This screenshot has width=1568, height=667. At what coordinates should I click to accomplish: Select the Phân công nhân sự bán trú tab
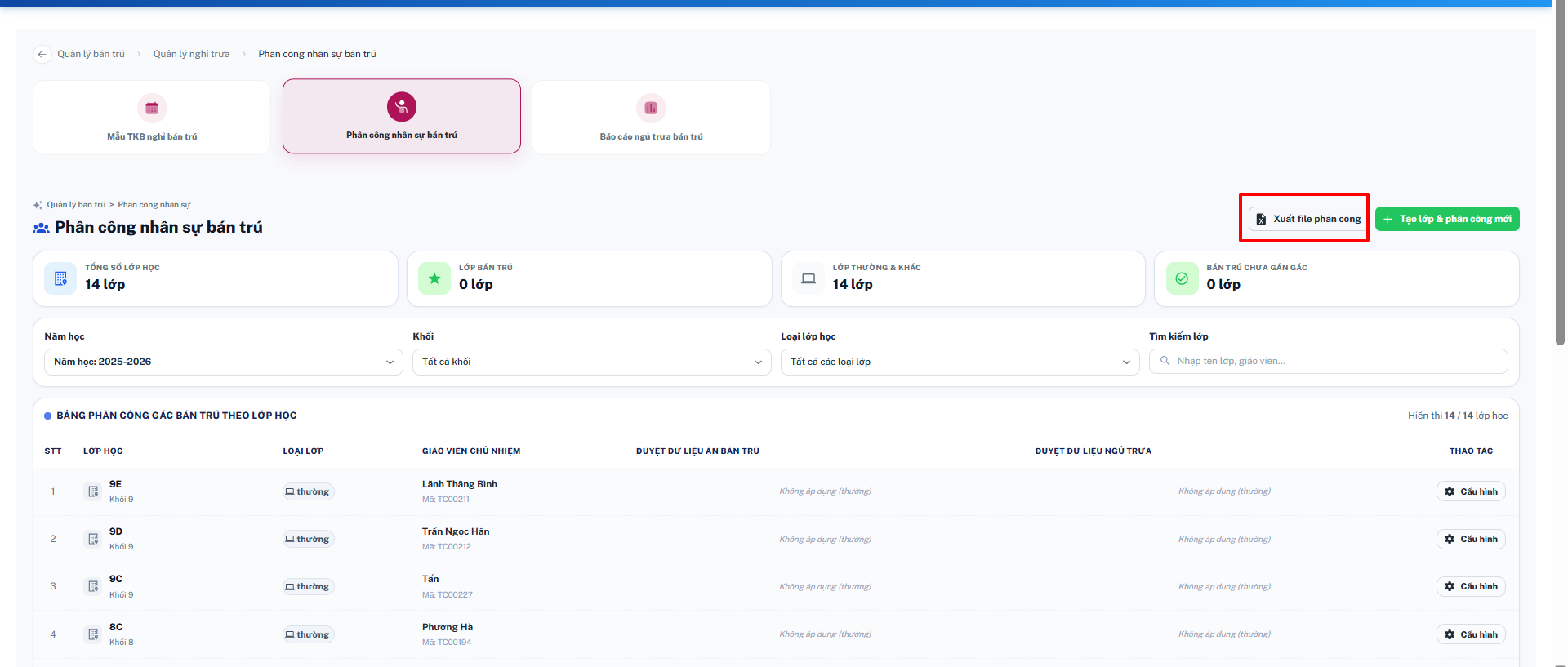(402, 116)
